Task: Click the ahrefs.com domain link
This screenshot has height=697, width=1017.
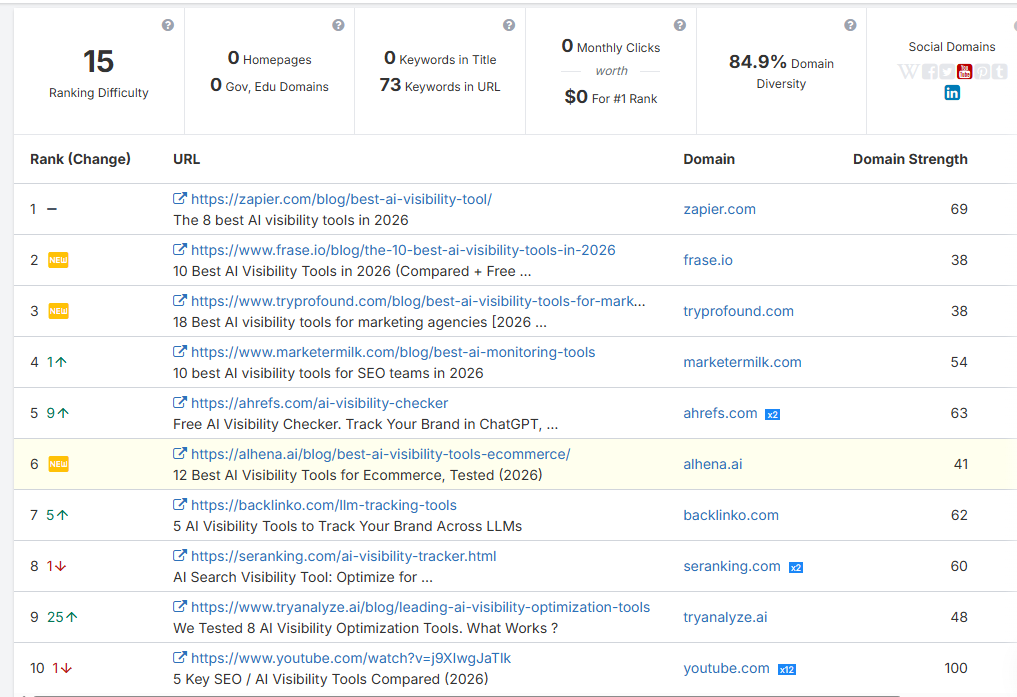Action: point(720,413)
